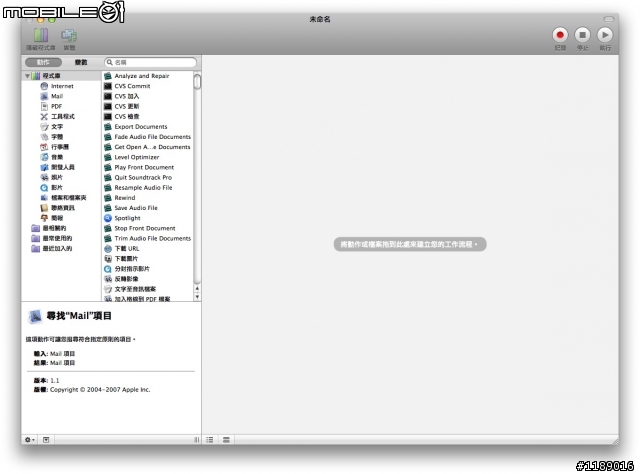Start recording with the red Record button
The width and height of the screenshot is (640, 474).
(560, 35)
